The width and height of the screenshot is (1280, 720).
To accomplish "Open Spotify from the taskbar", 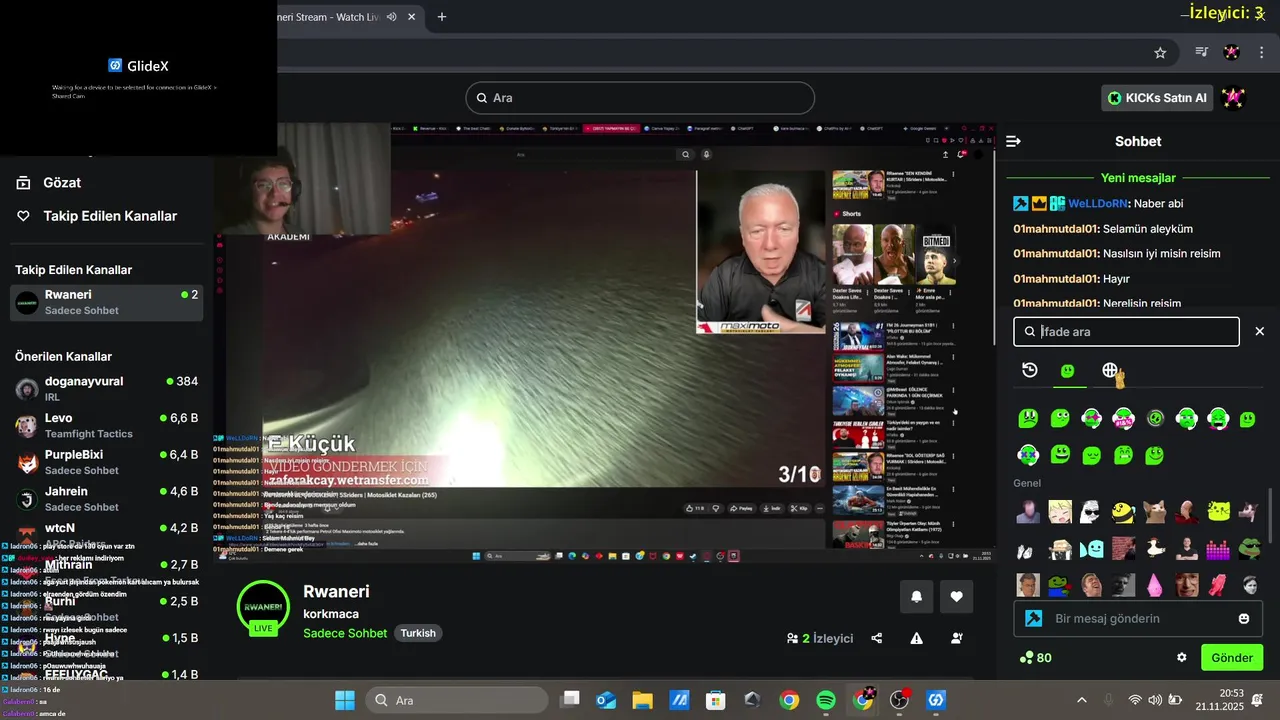I will pyautogui.click(x=826, y=700).
